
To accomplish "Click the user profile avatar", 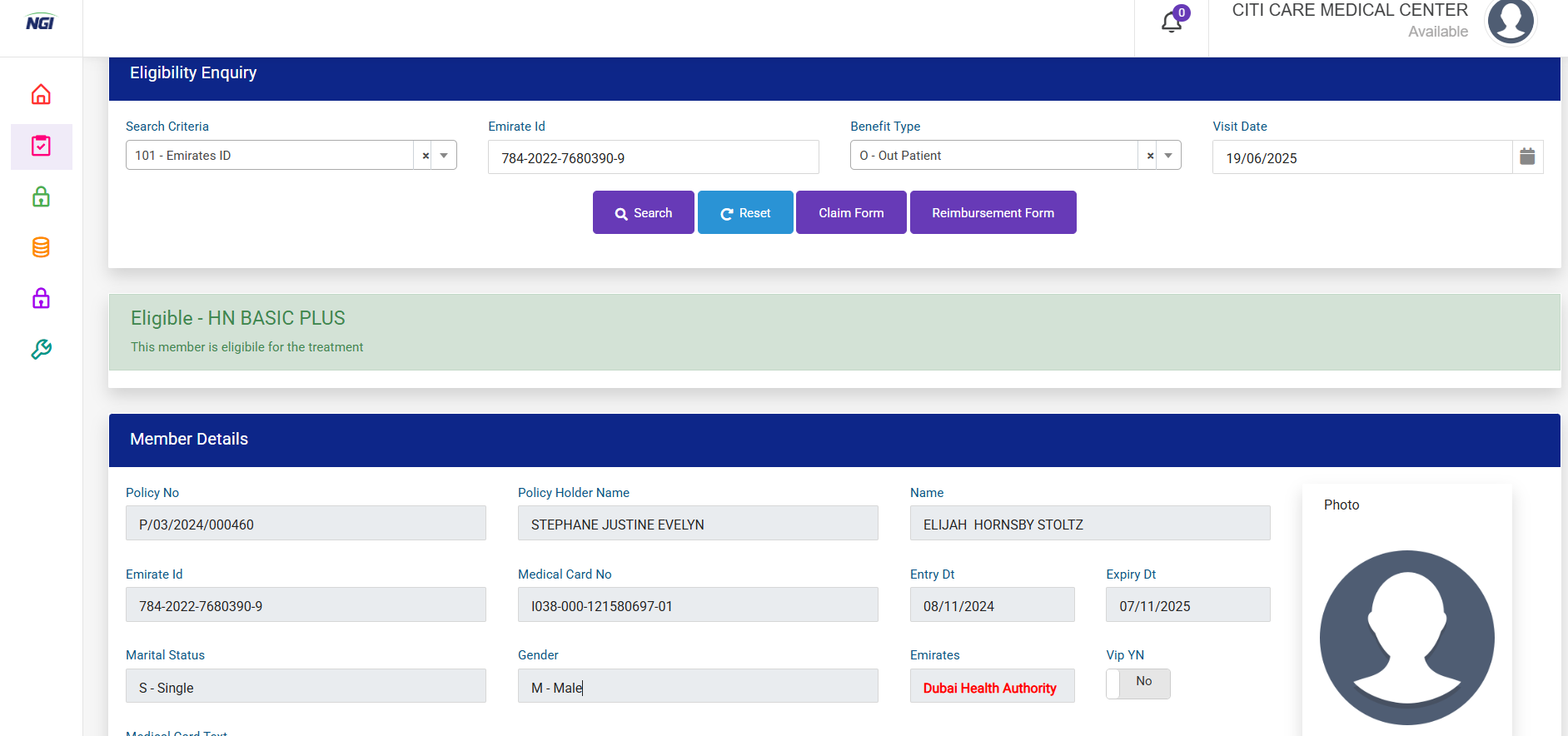I will 1511,22.
